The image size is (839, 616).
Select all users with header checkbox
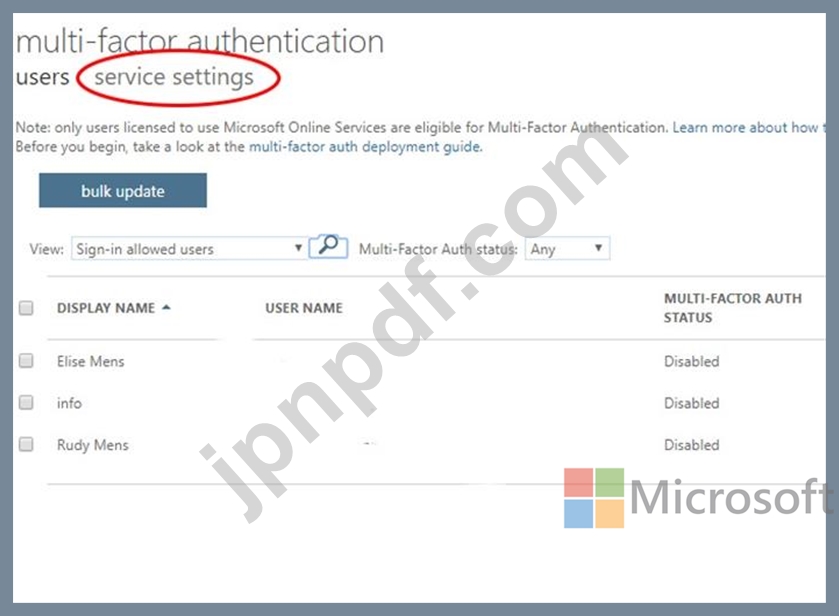point(26,308)
